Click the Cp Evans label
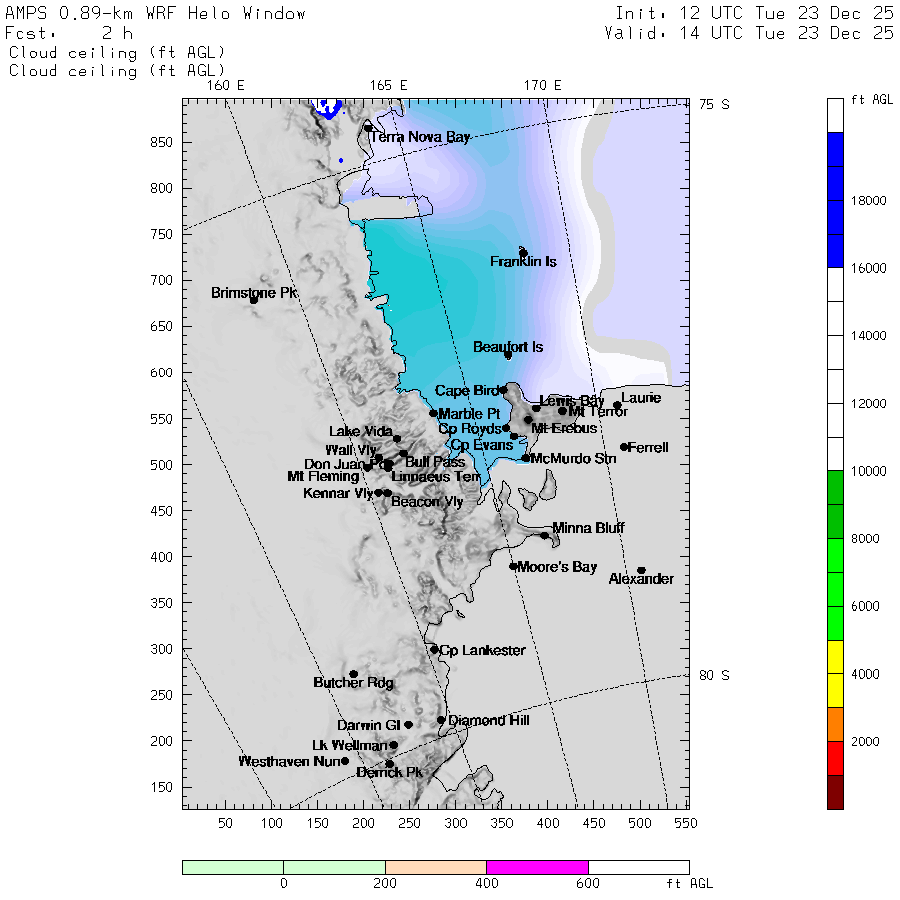Screen dimensions: 900x900 [x=482, y=445]
